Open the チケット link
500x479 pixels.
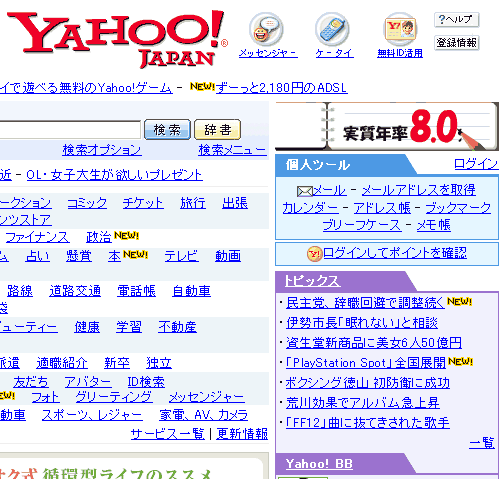[143, 203]
